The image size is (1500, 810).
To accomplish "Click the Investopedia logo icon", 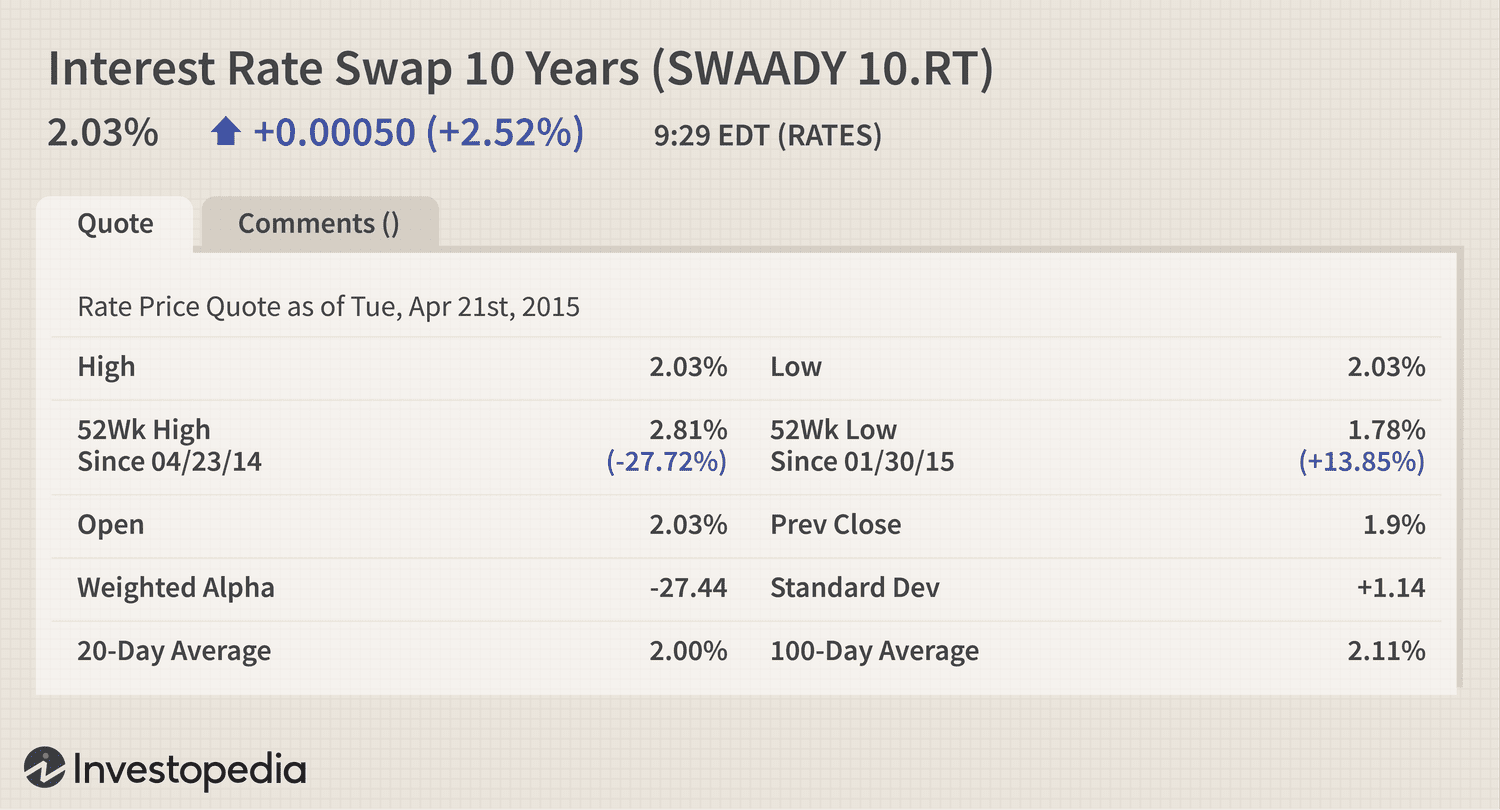I will click(x=45, y=768).
